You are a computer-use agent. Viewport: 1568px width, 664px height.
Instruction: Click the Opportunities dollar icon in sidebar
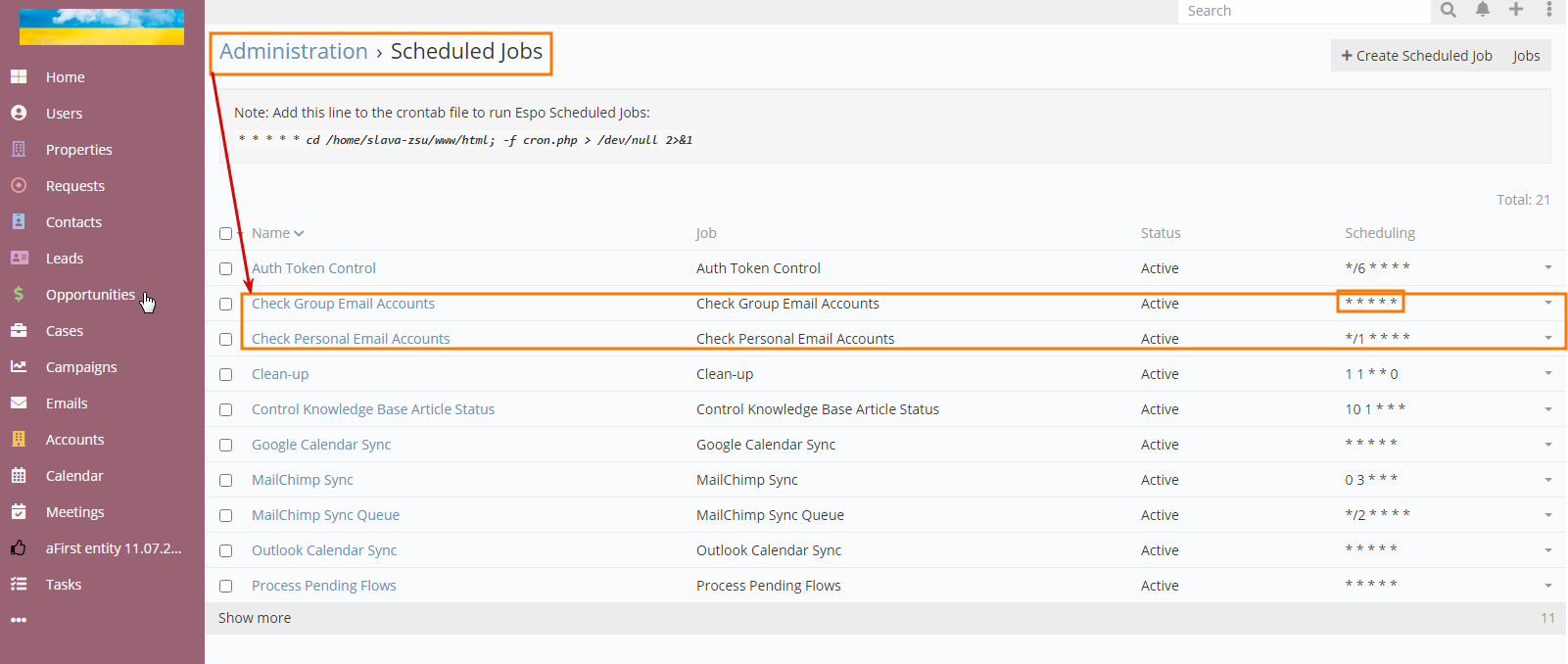[19, 294]
